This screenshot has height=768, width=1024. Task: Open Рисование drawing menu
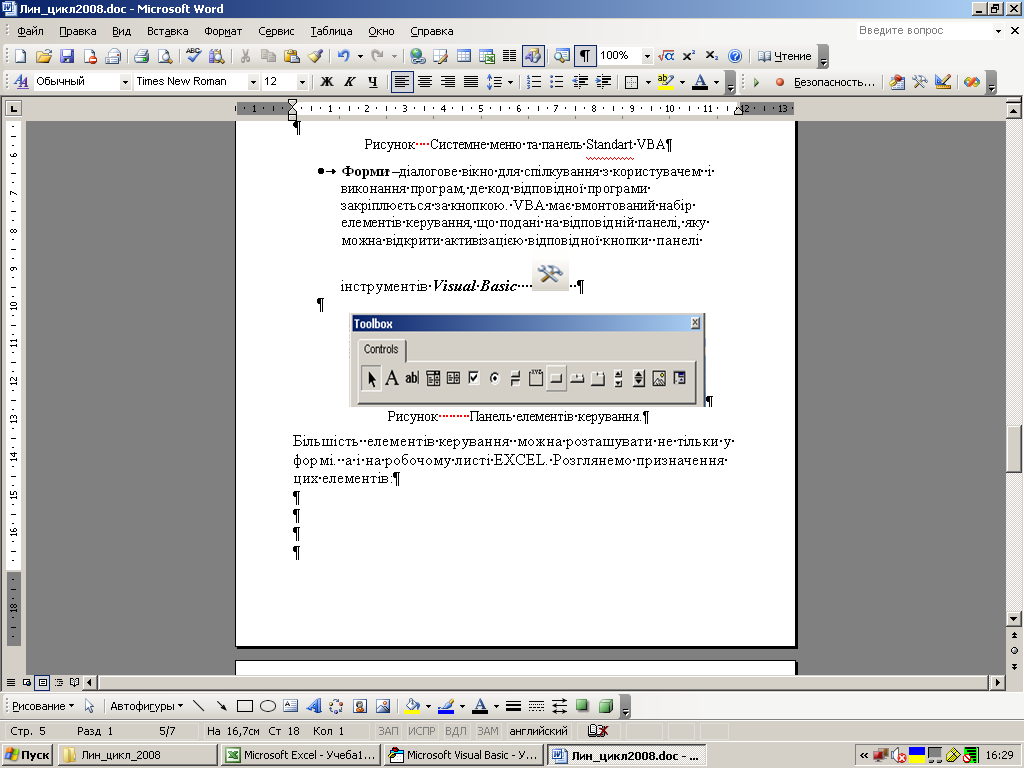tap(42, 706)
